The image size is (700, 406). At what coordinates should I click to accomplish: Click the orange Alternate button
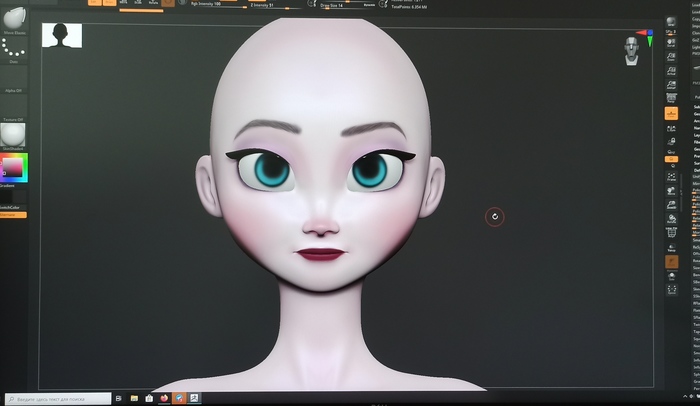point(13,215)
